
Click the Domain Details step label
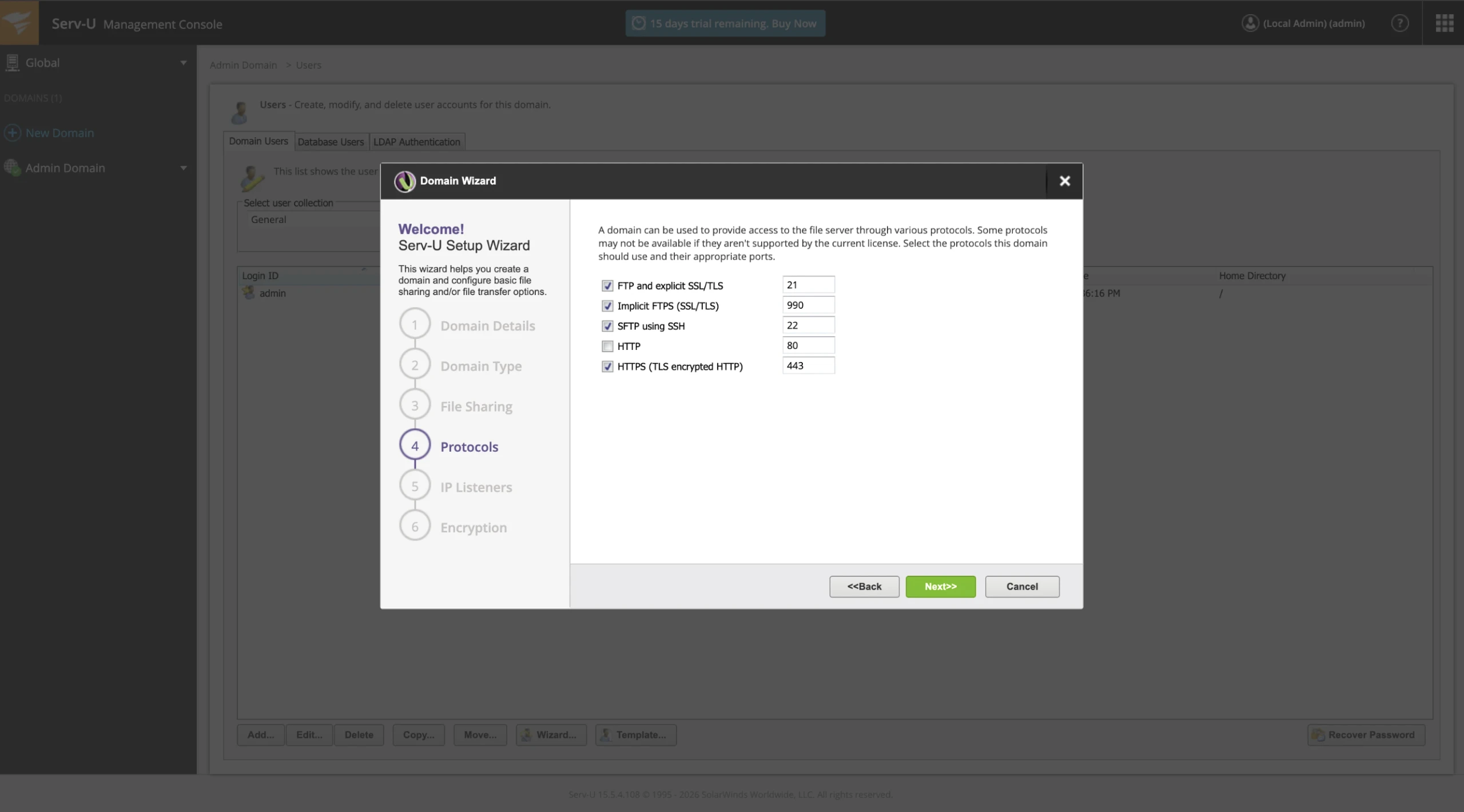[x=488, y=326]
